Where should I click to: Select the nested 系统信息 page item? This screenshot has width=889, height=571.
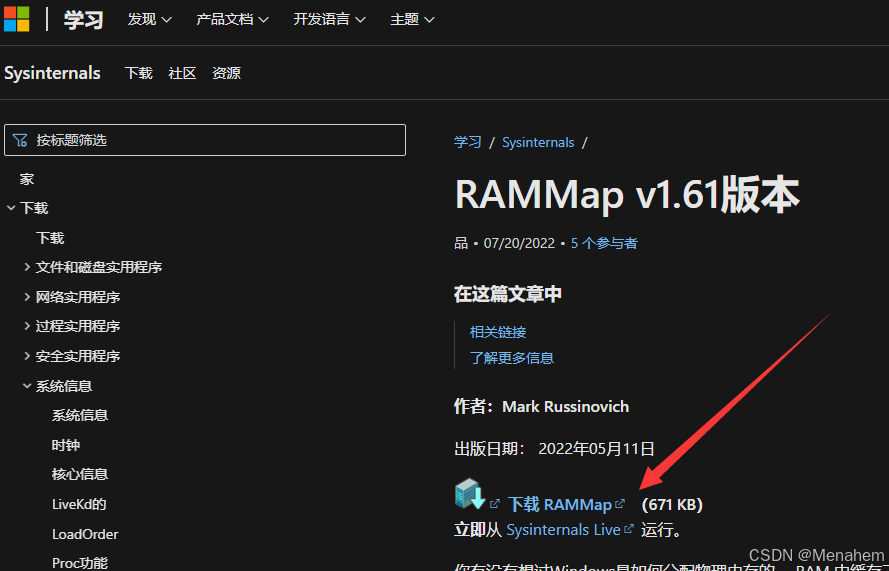[x=80, y=416]
